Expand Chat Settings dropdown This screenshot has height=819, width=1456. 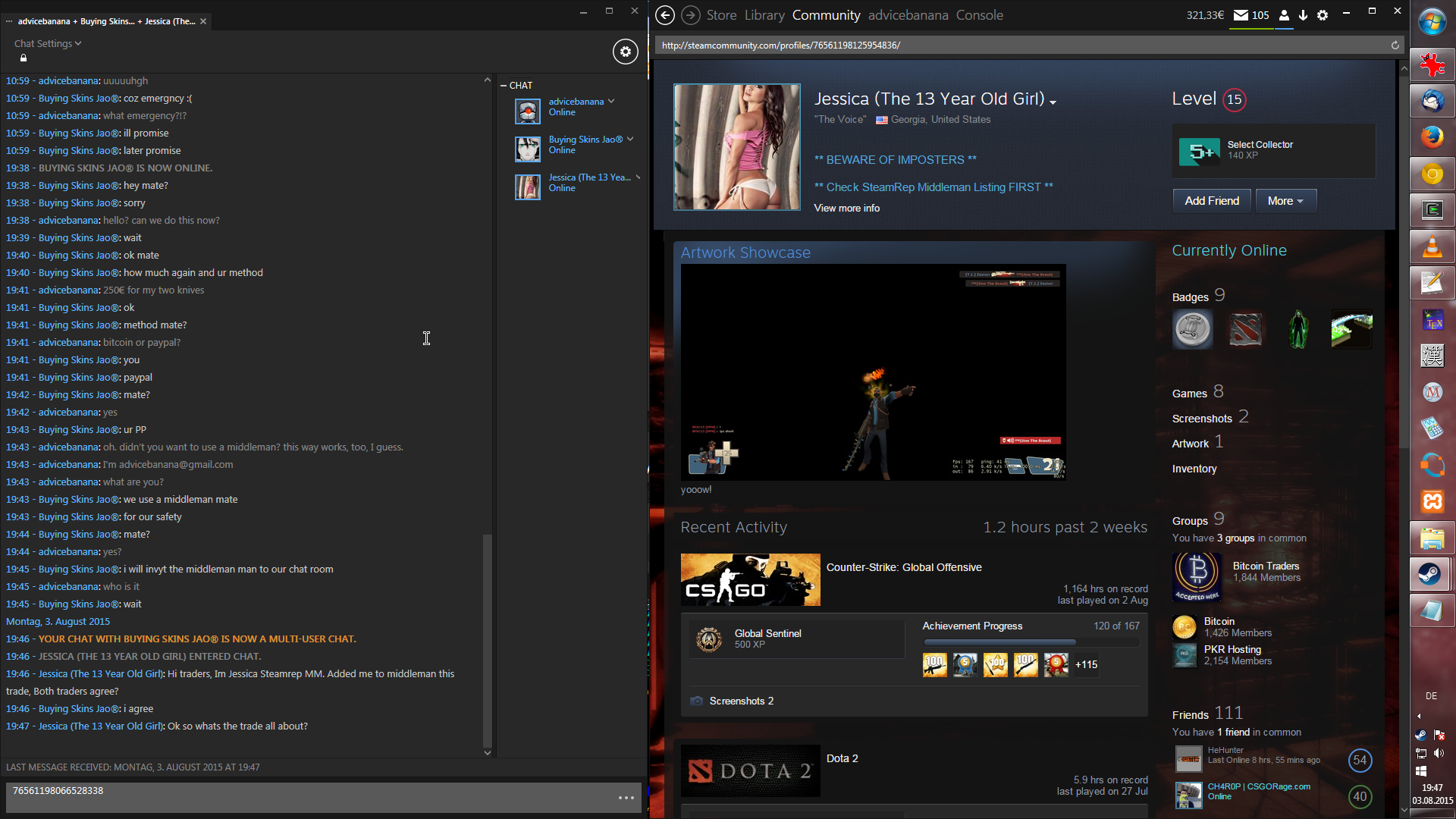pos(48,44)
